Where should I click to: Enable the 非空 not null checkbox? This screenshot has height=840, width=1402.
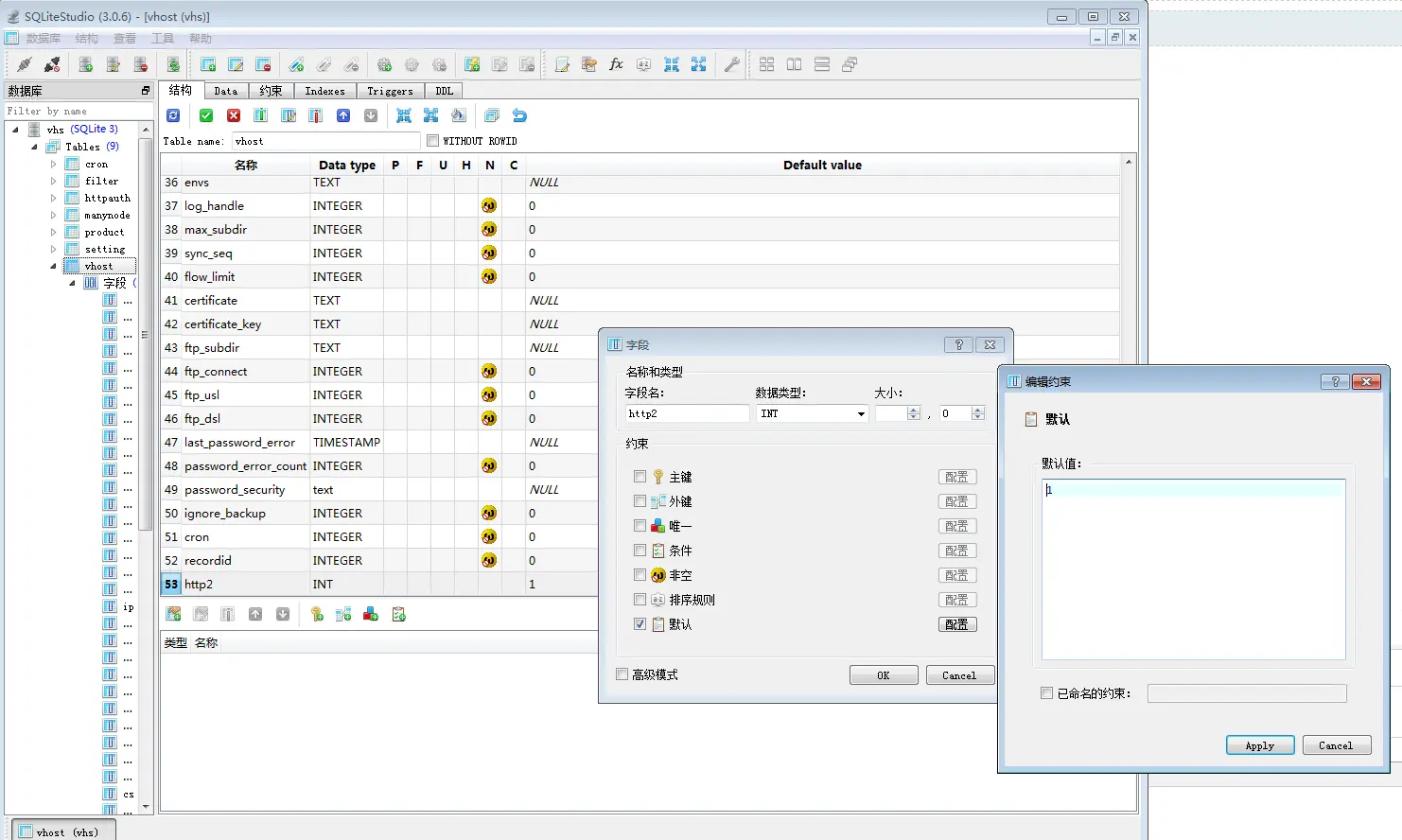pyautogui.click(x=640, y=575)
